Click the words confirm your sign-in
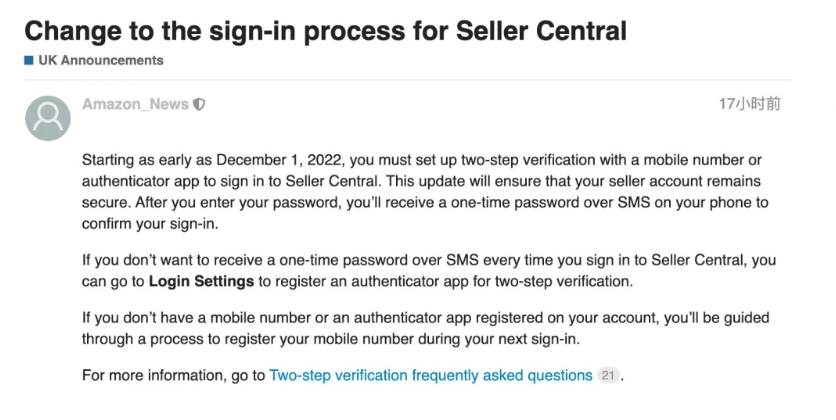 click(150, 224)
